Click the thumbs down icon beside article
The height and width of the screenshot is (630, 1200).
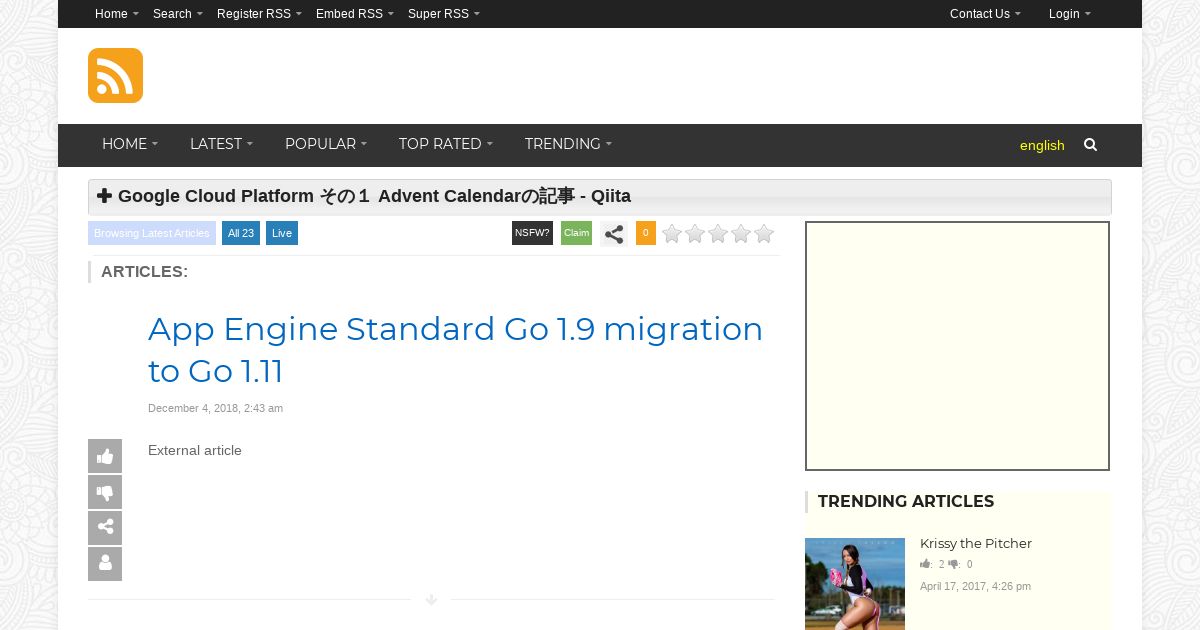click(x=105, y=492)
